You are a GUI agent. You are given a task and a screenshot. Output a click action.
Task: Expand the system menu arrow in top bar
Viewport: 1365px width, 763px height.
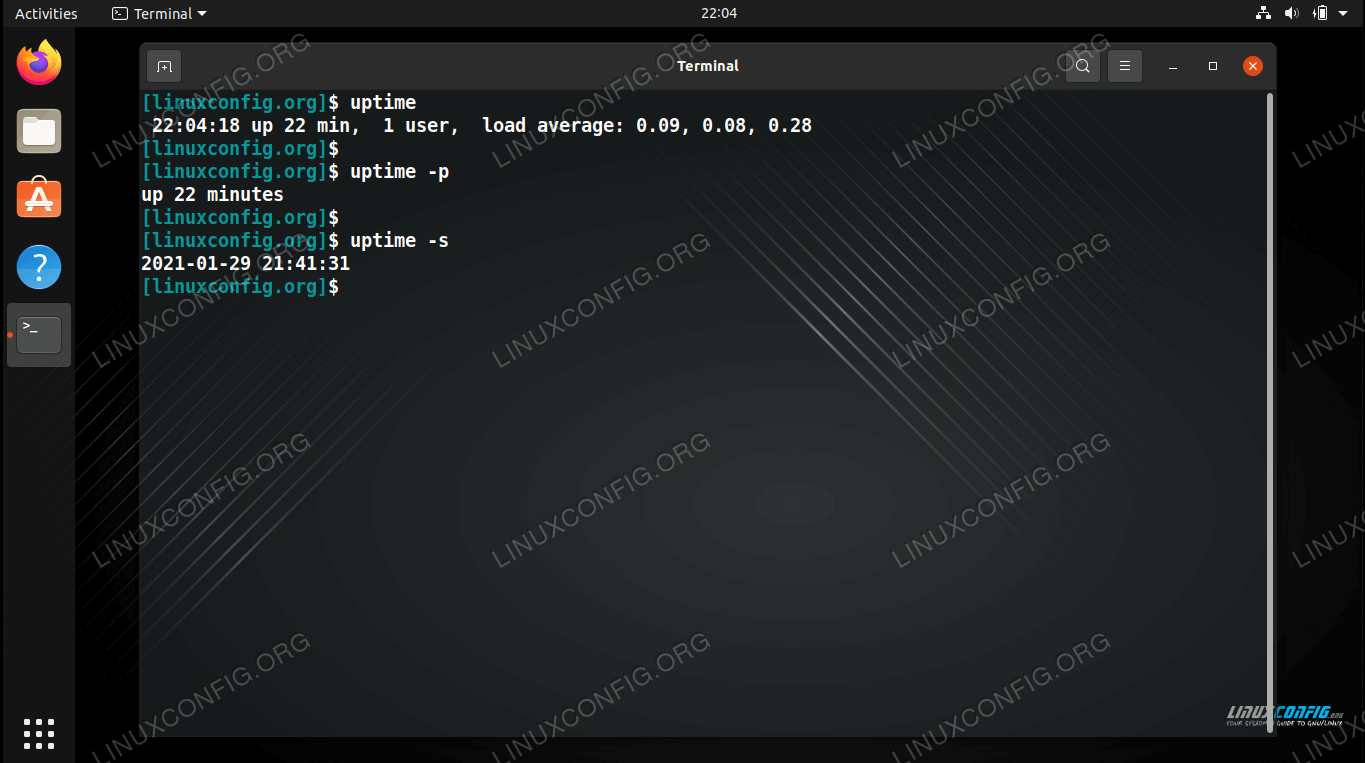(1345, 13)
